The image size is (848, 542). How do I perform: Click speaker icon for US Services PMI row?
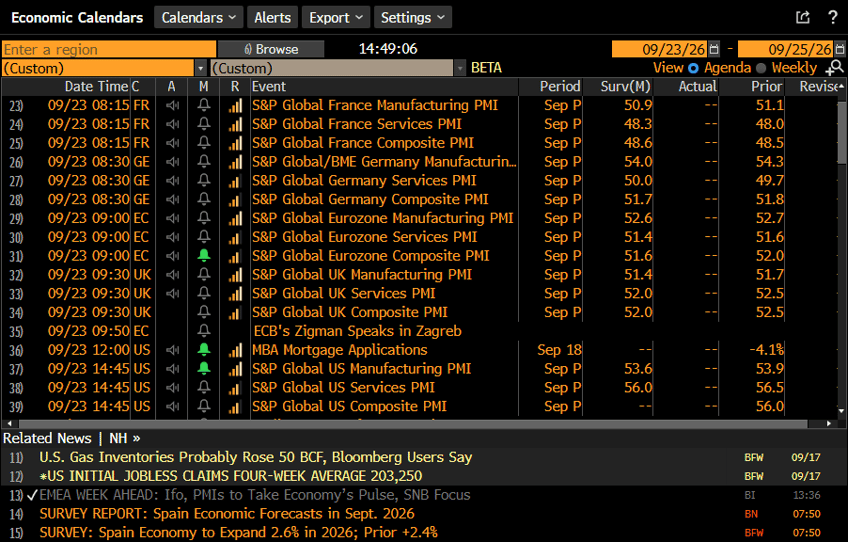tap(173, 388)
